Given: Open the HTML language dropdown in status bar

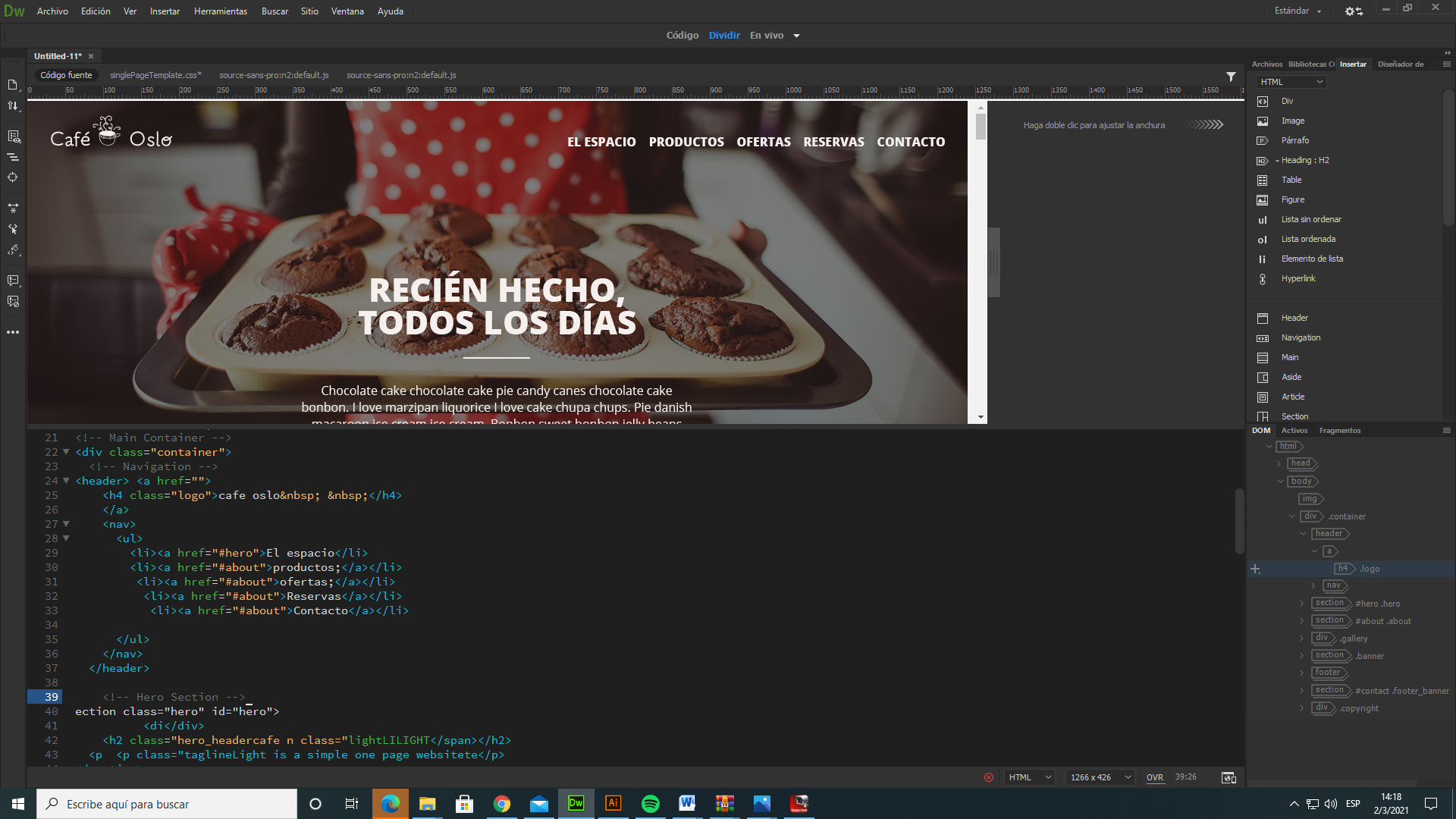Looking at the screenshot, I should [1030, 777].
